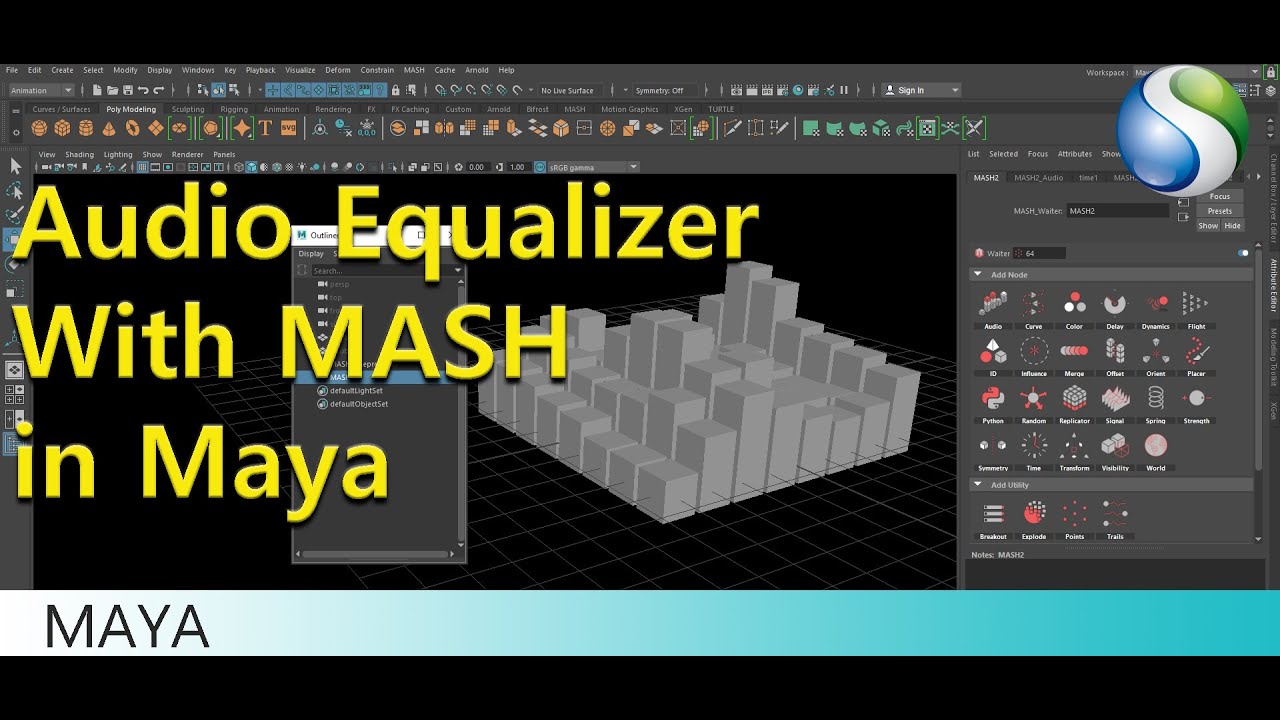Open the viewport Renderer menu
Image resolution: width=1280 pixels, height=720 pixels.
click(x=188, y=155)
